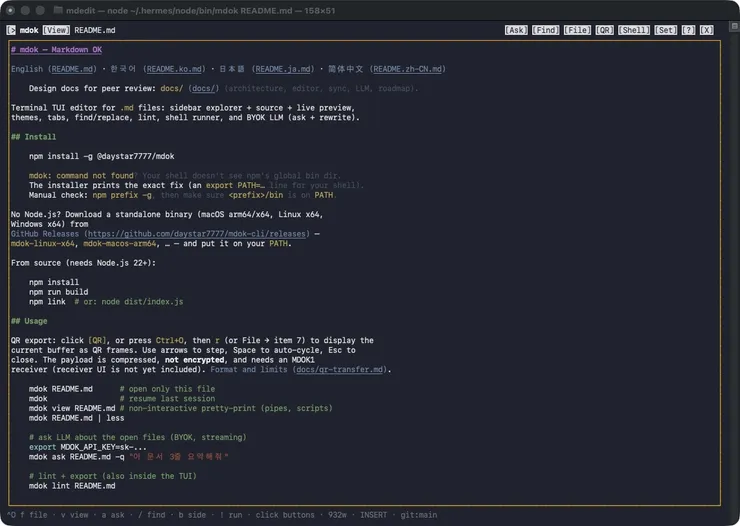
Task: Click the '## Usage' heading
Action: (29, 321)
